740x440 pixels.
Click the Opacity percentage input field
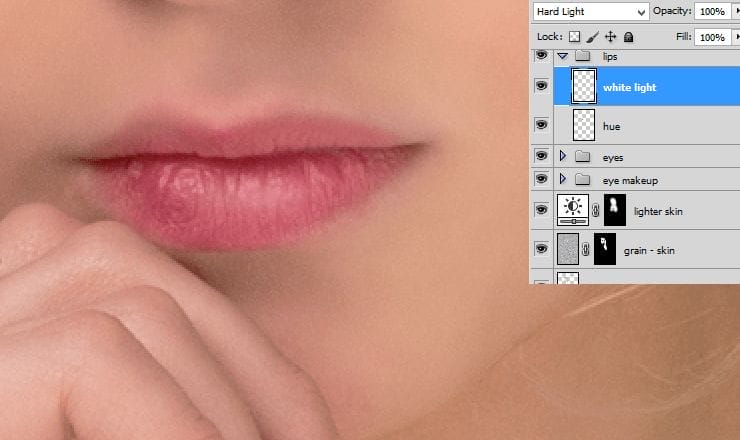coord(711,11)
